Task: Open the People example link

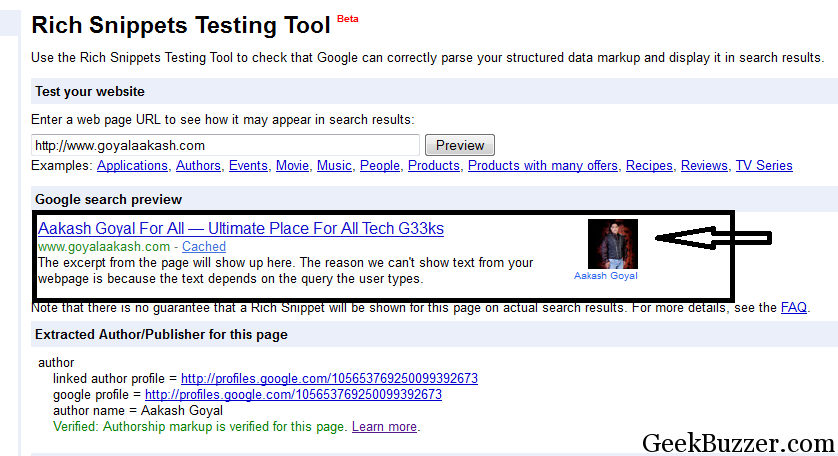Action: tap(380, 166)
